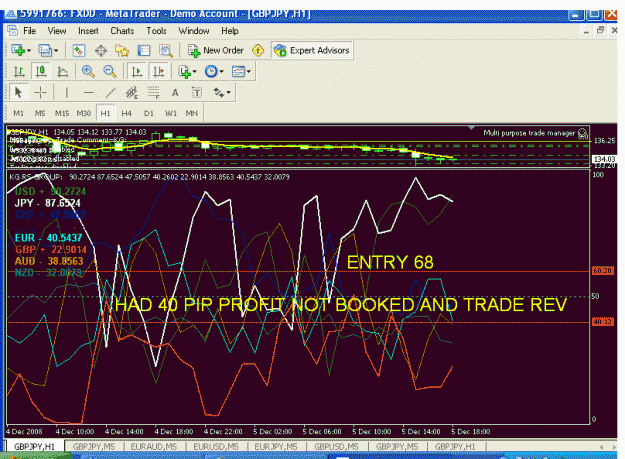Open the Strategy Tester icon
The height and width of the screenshot is (459, 625).
pos(166,51)
